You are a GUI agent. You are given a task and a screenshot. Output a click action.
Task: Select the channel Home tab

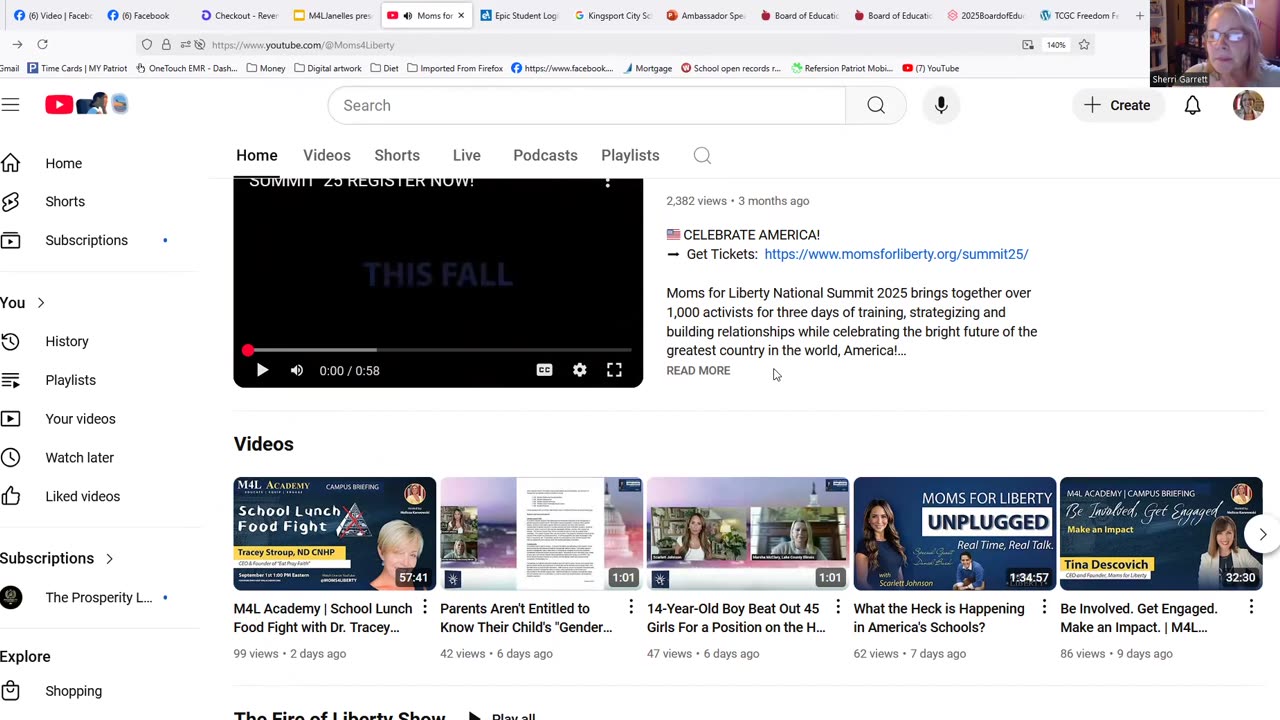coord(257,155)
